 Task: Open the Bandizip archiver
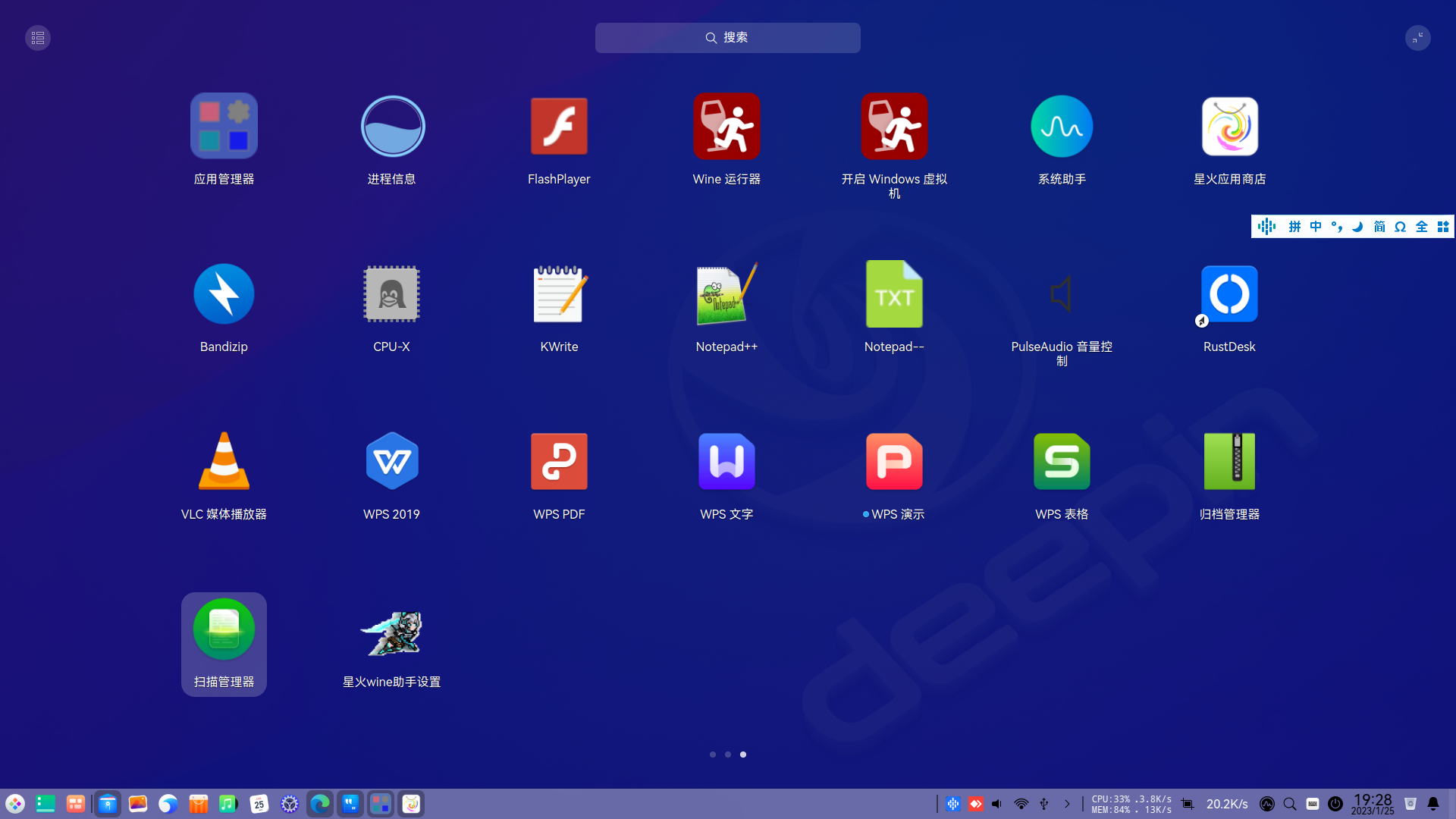point(224,293)
